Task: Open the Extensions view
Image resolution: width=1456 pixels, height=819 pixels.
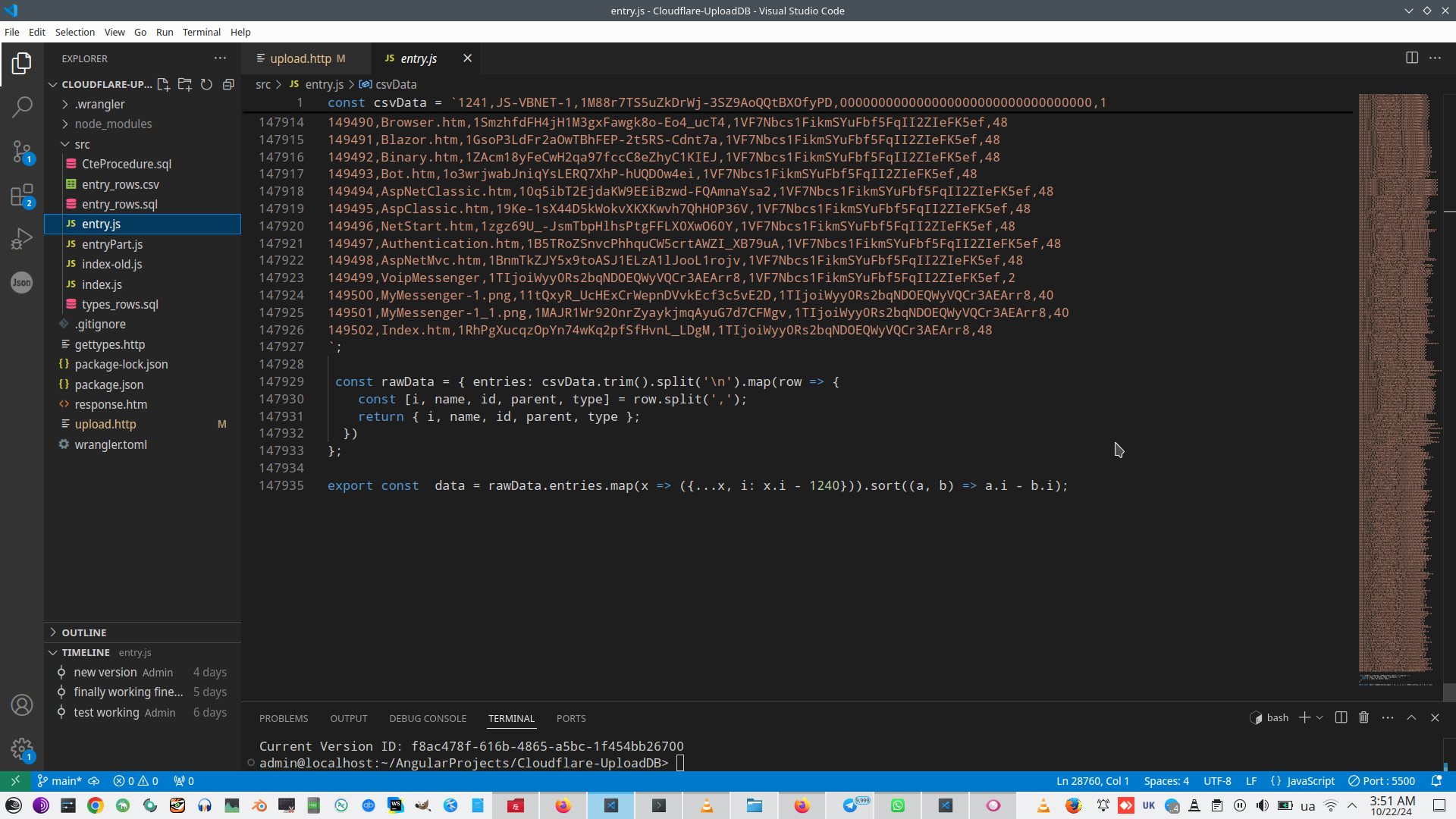Action: pyautogui.click(x=22, y=196)
